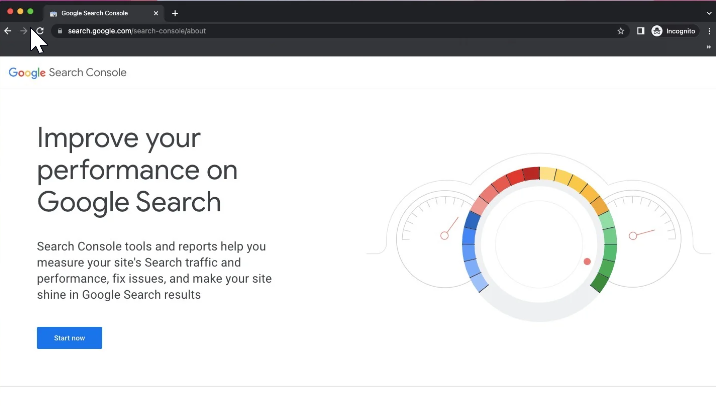Click the Start now button
716x406 pixels.
(69, 338)
